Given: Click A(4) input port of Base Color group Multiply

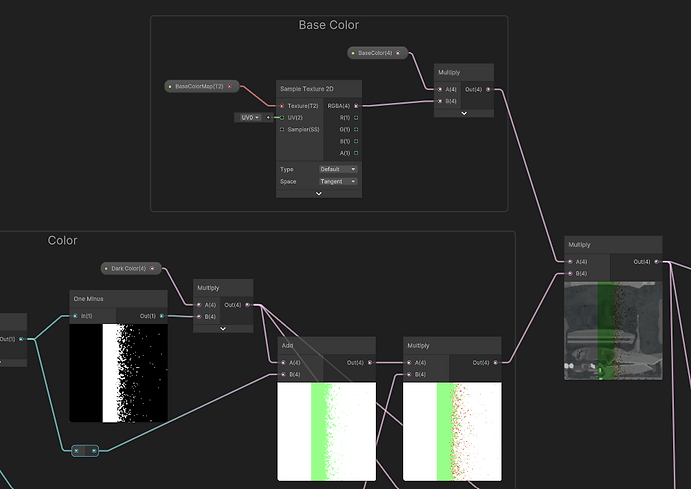Looking at the screenshot, I should pos(440,89).
